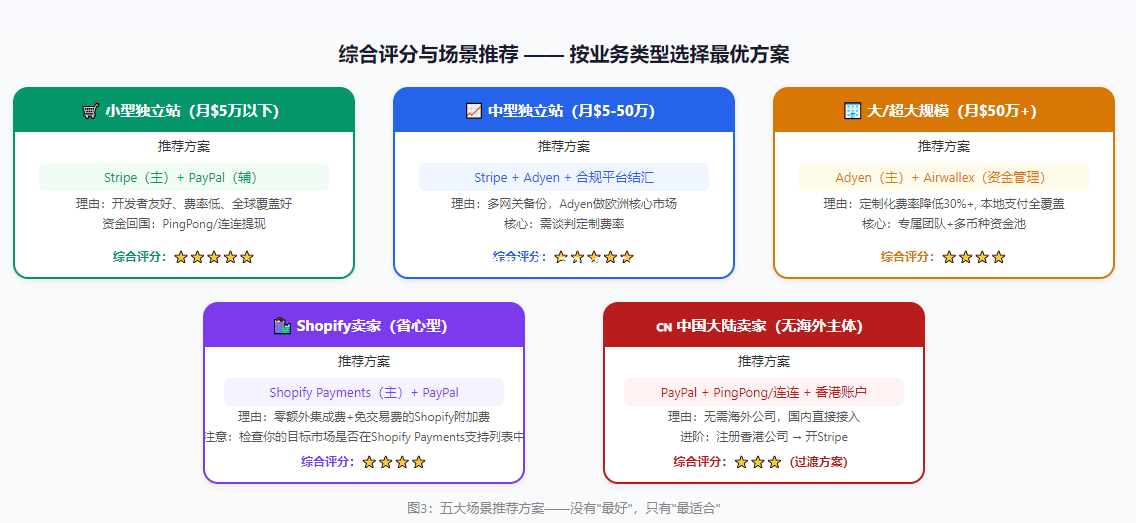
Task: Click the text 核心：需谈判定制费率
Action: (x=564, y=224)
